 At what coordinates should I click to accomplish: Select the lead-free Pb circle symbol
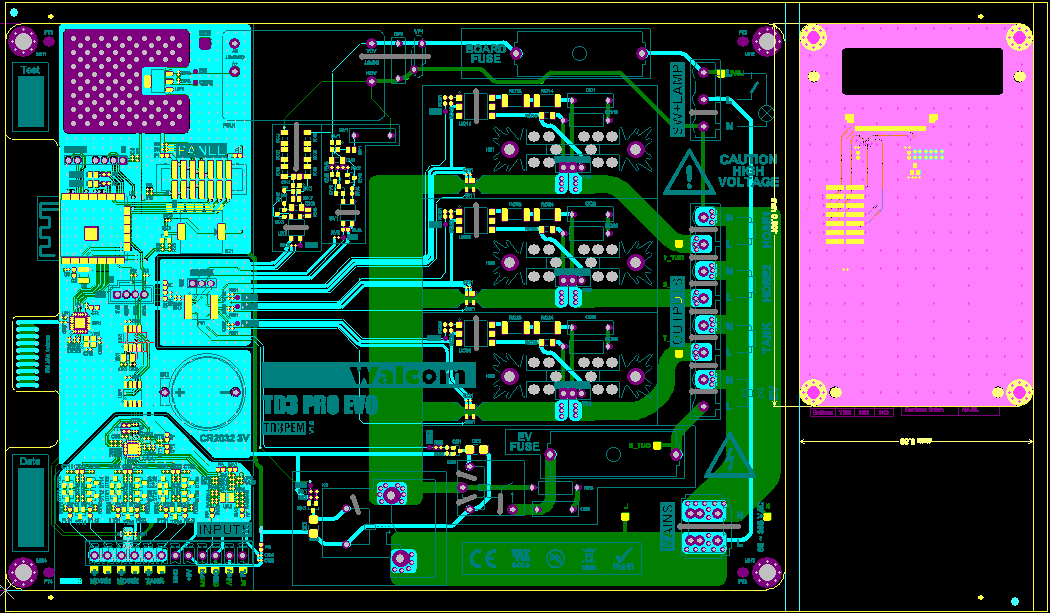(x=555, y=557)
